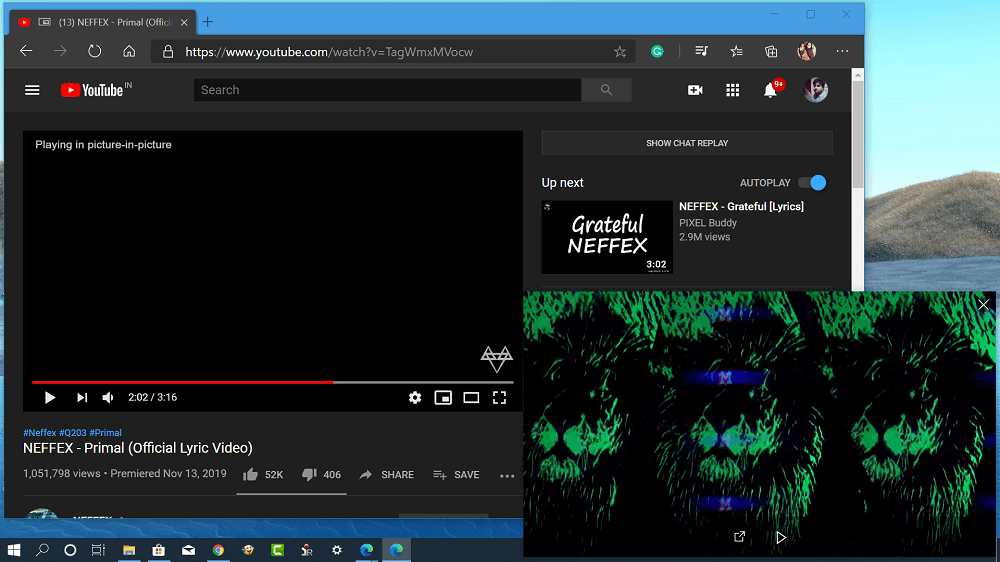The height and width of the screenshot is (562, 1000).
Task: Open the PIXEL Buddy channel name
Action: (x=708, y=223)
